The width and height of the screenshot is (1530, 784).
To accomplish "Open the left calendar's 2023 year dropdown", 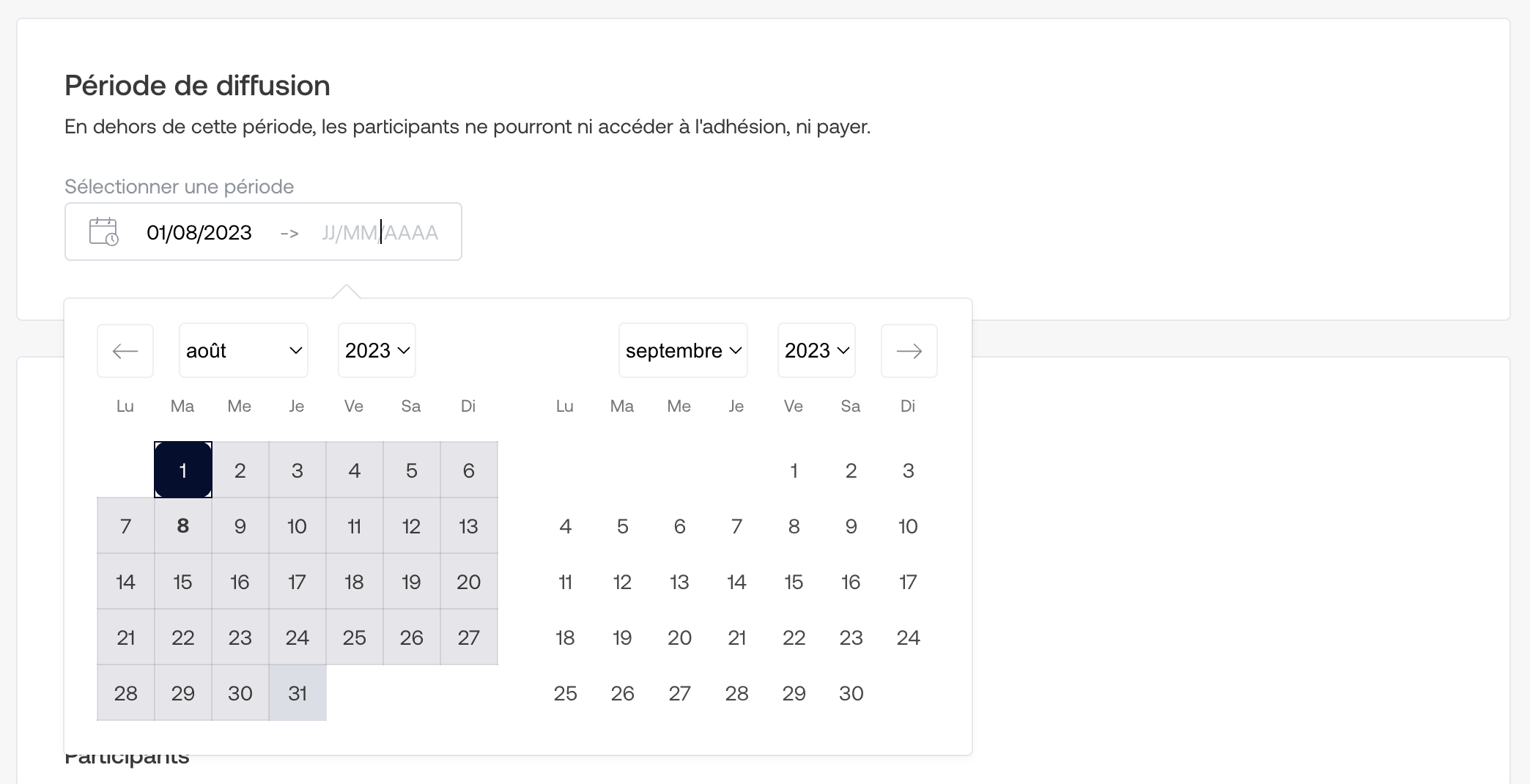I will coord(377,350).
